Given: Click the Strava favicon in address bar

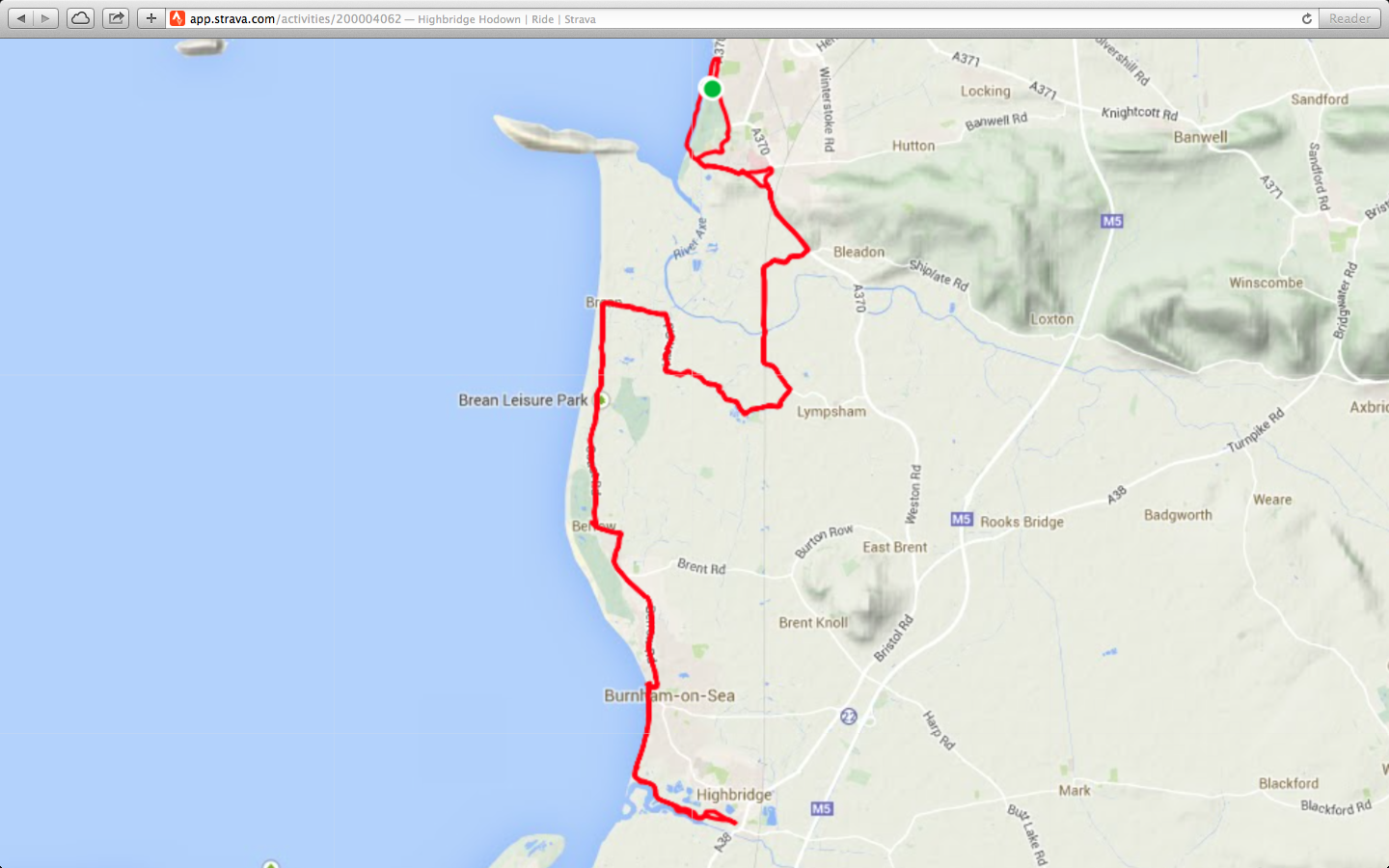Looking at the screenshot, I should tap(177, 18).
